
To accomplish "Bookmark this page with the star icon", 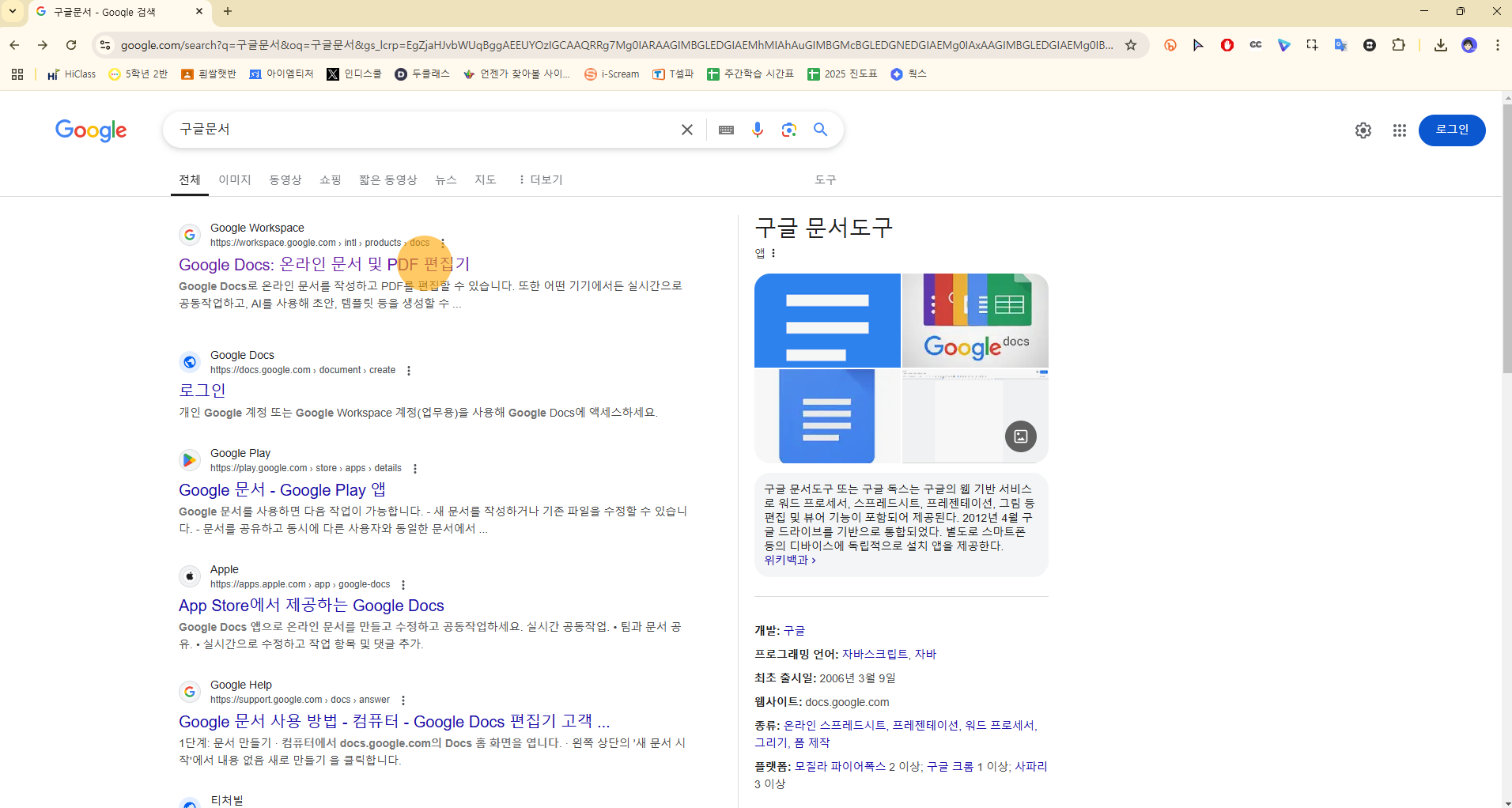I will pyautogui.click(x=1131, y=45).
